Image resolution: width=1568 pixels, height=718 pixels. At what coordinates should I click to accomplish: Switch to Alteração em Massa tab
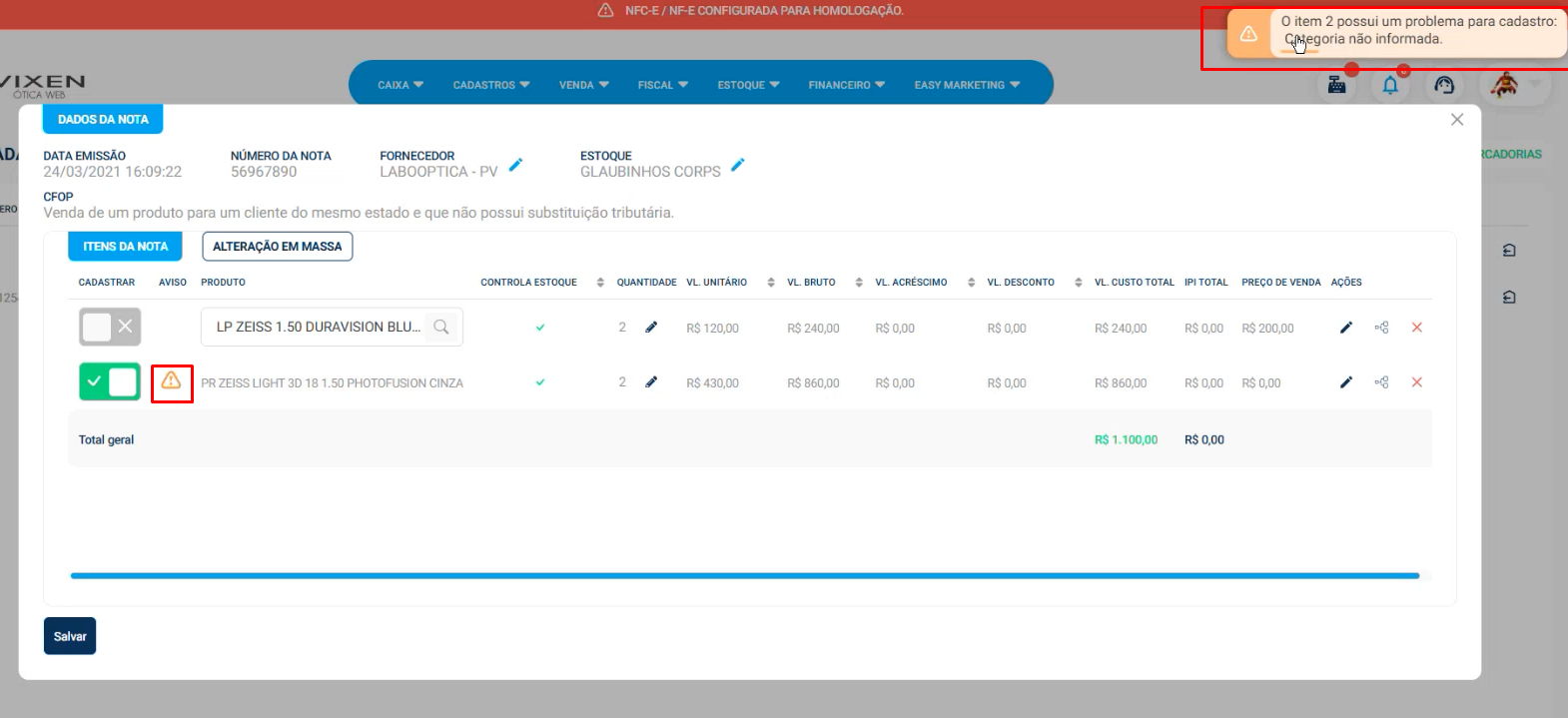277,247
